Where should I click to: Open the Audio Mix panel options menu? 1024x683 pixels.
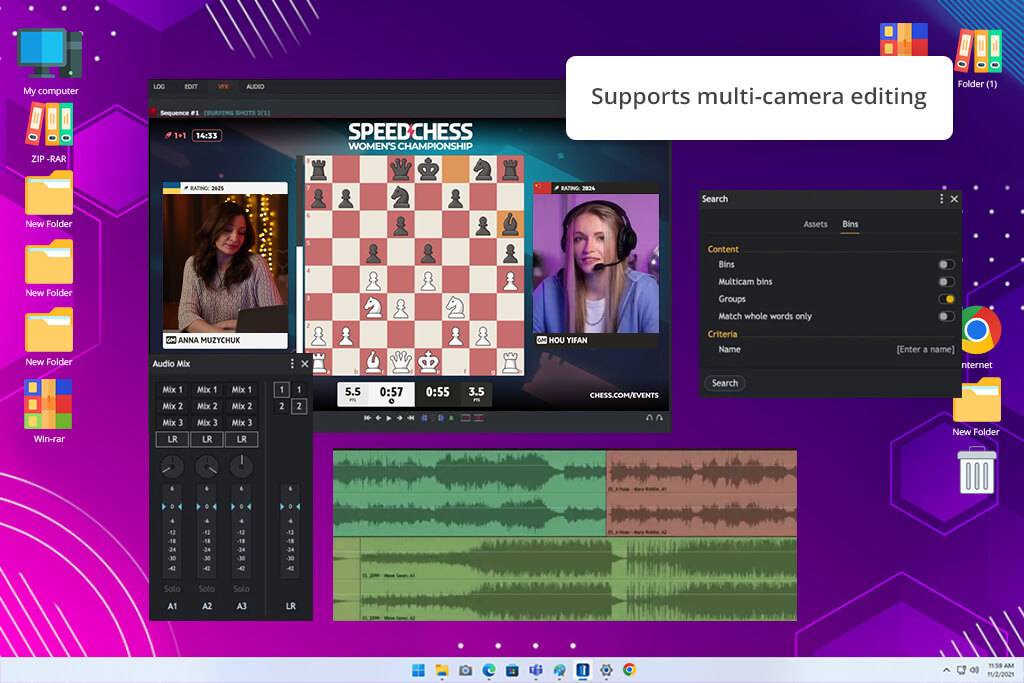pos(292,364)
